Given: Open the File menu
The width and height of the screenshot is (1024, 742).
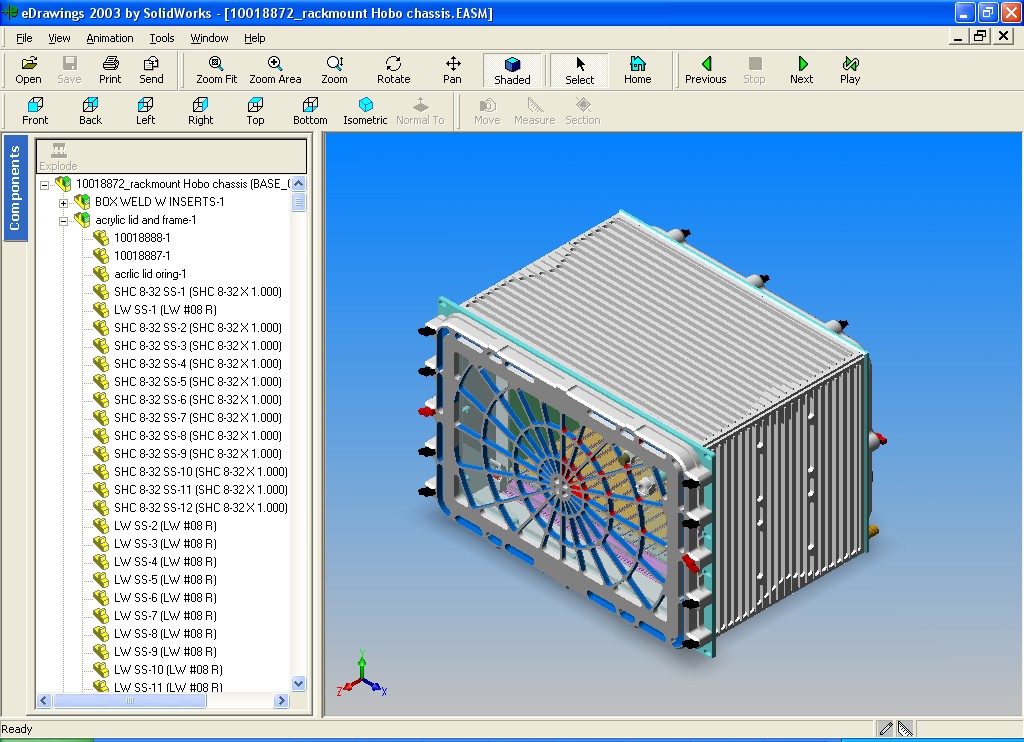Looking at the screenshot, I should [x=24, y=38].
